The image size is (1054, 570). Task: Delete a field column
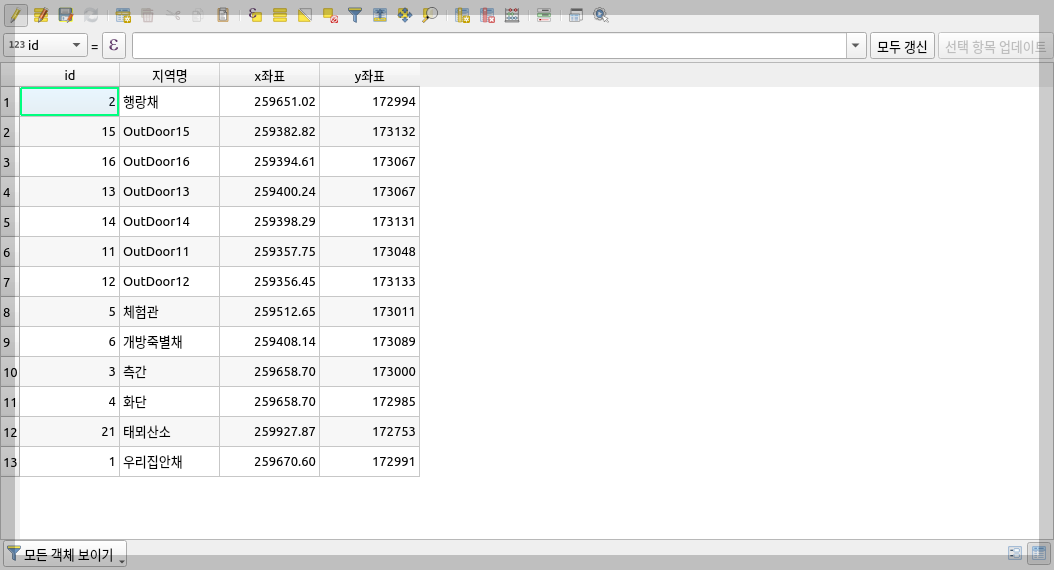tap(487, 15)
